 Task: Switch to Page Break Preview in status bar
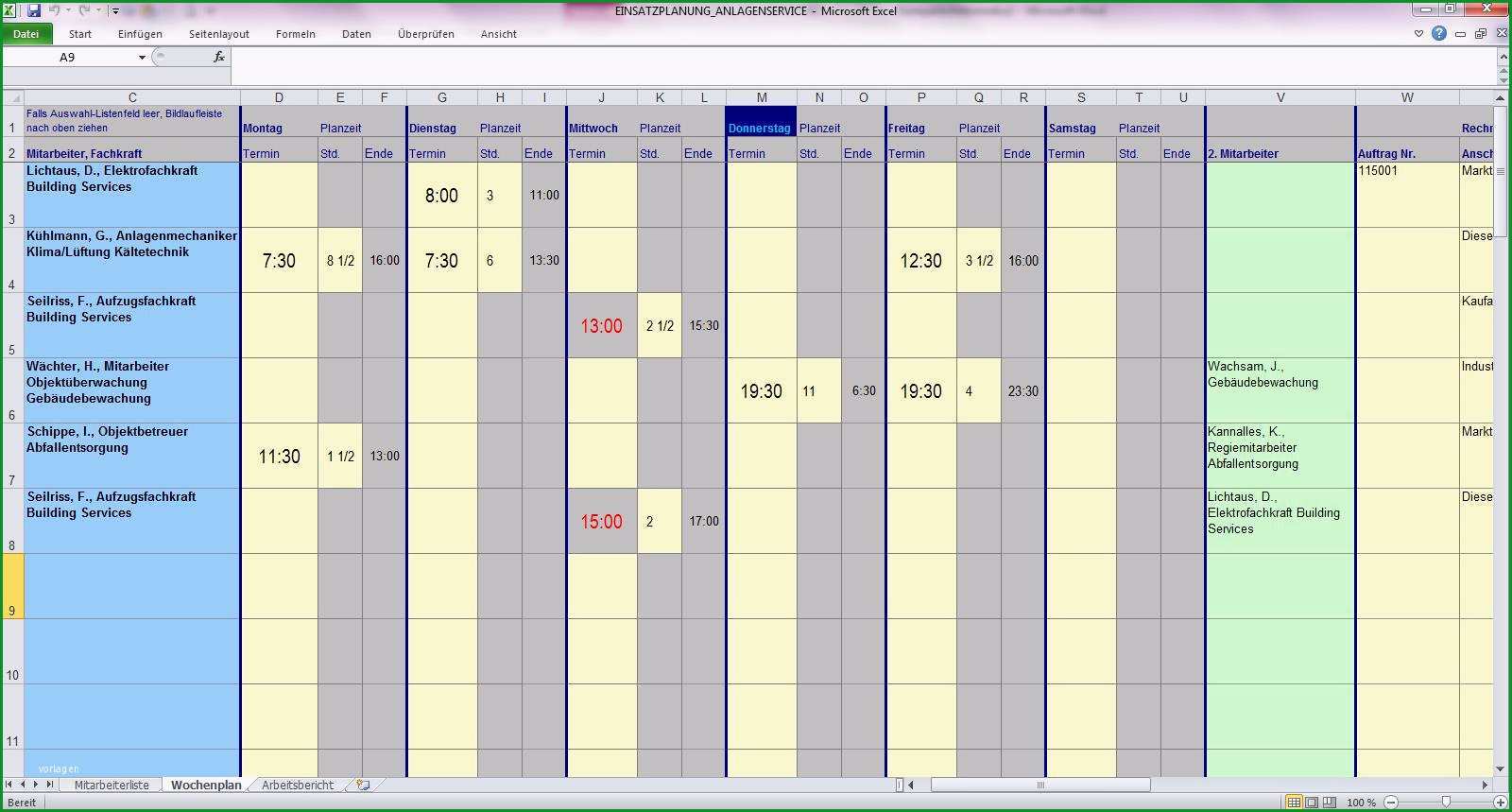[1330, 803]
